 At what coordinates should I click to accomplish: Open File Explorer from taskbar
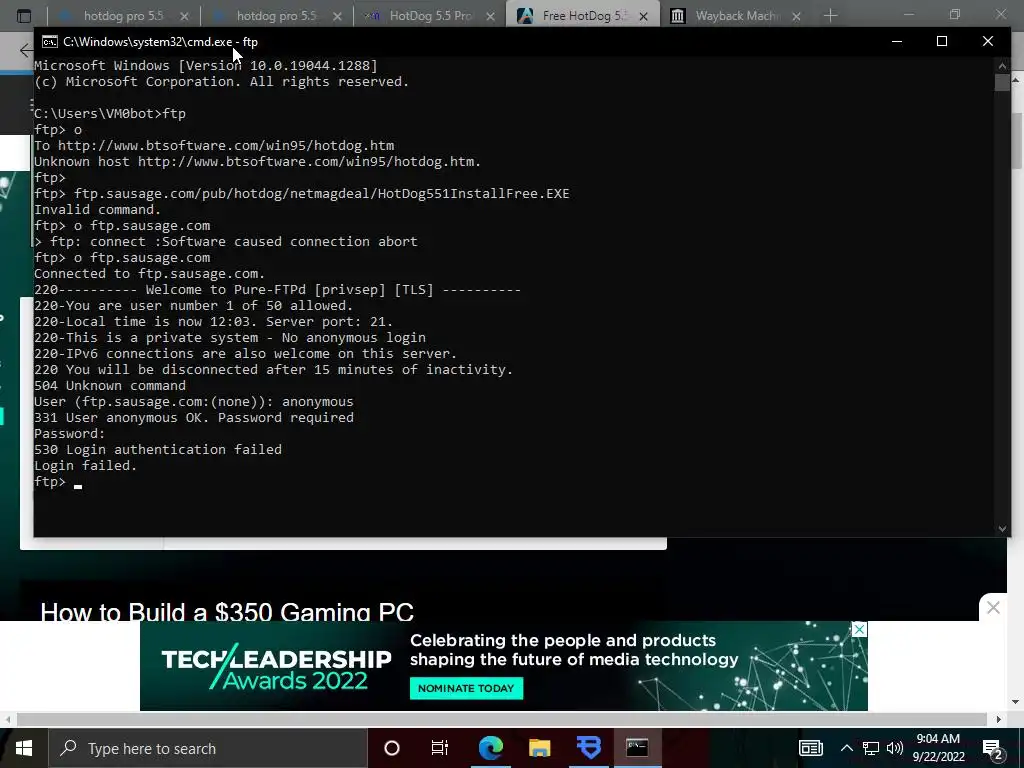pos(539,748)
